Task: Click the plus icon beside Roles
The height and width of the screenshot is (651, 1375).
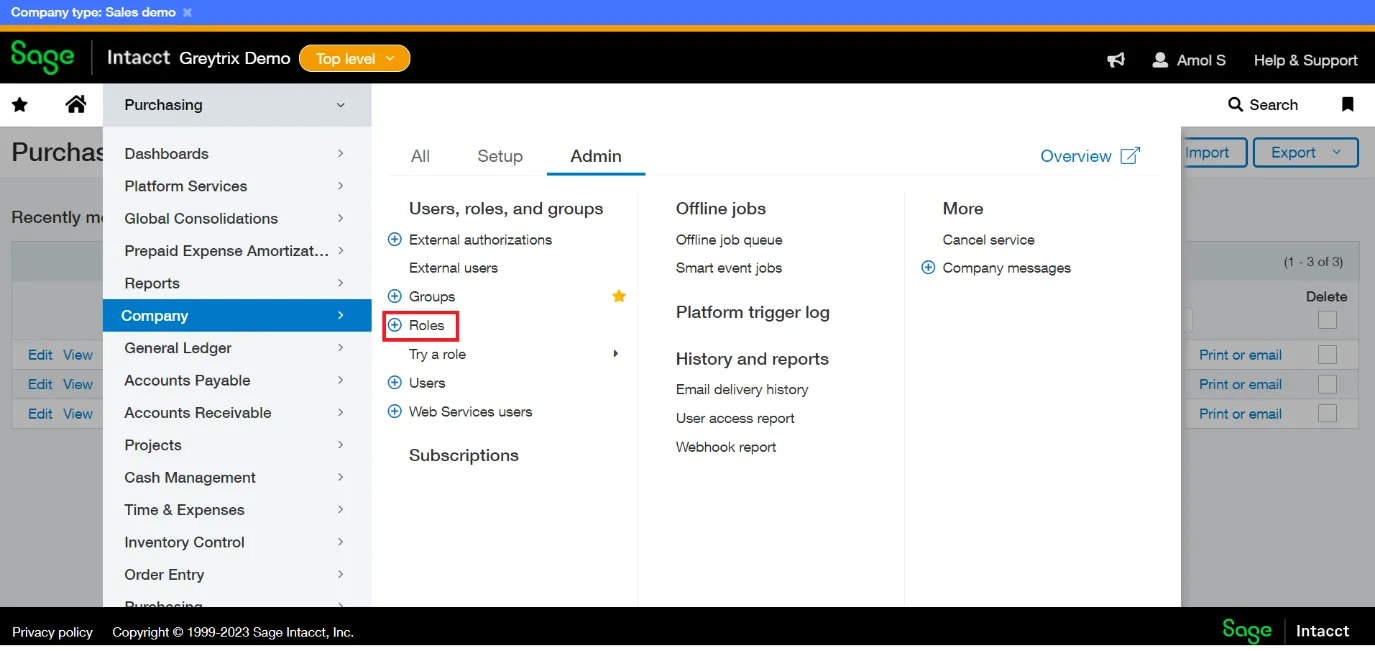Action: 394,325
